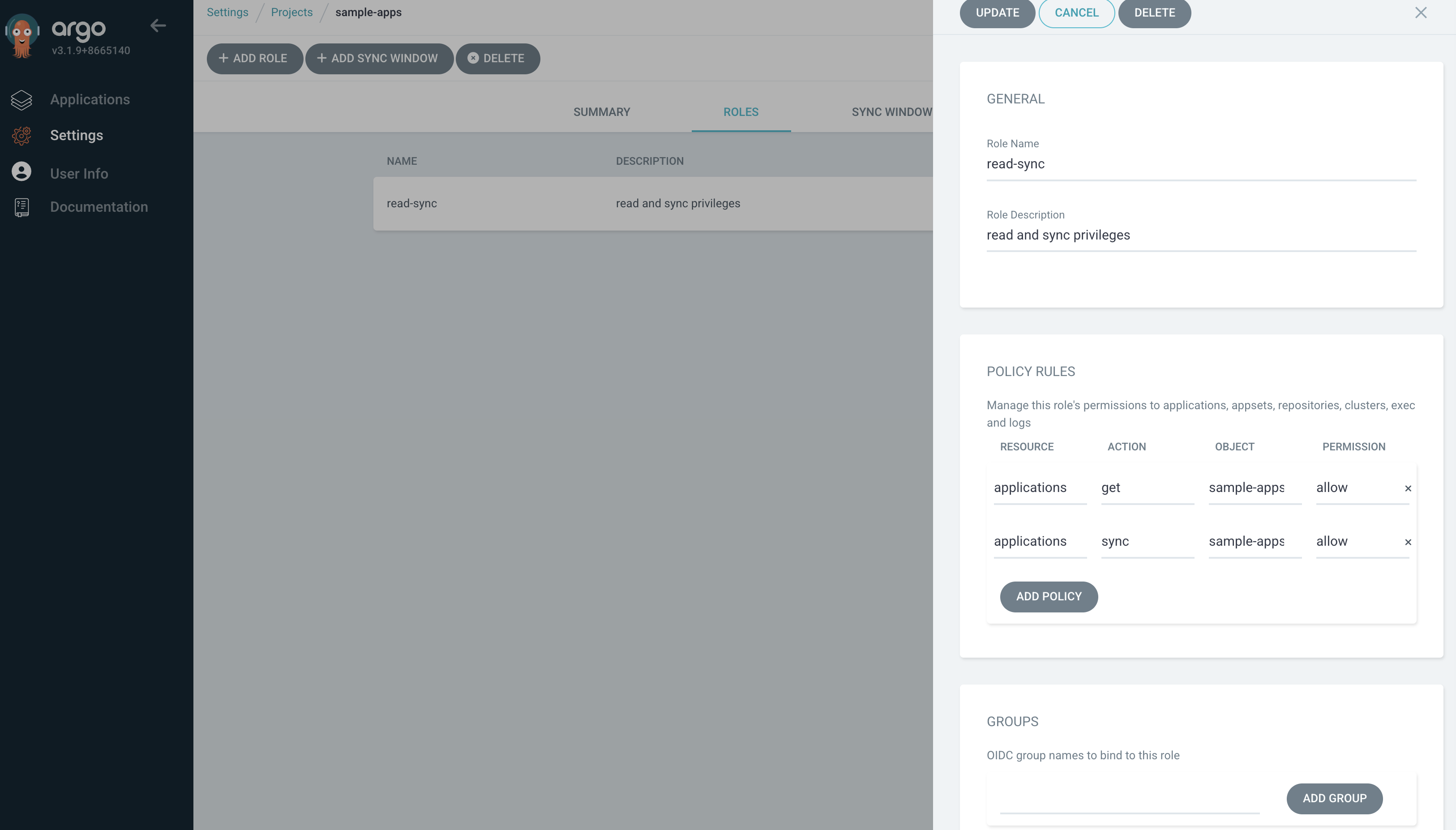Switch to the Summary tab

[x=601, y=112]
